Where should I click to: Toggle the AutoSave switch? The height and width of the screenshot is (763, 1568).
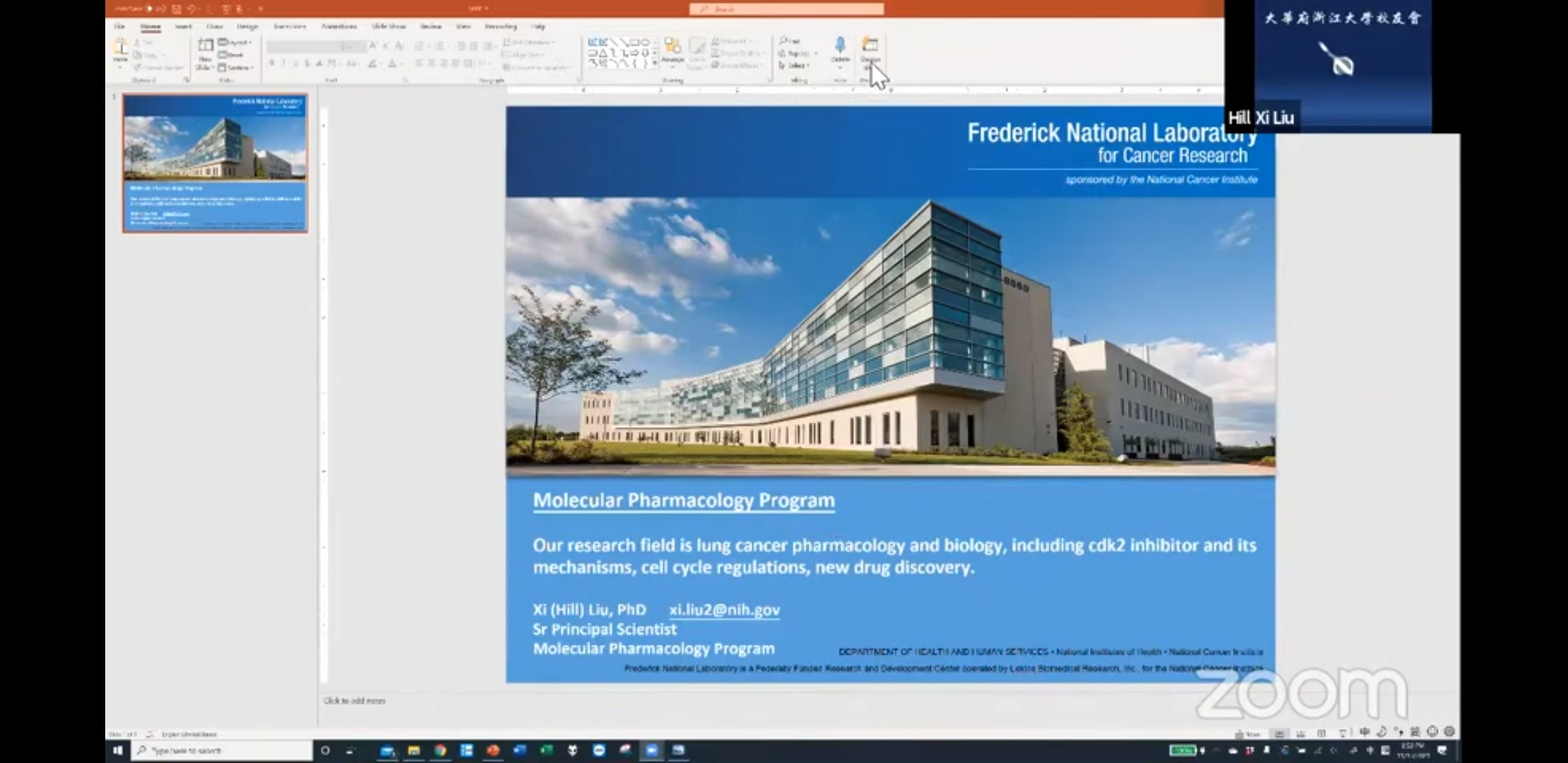tap(148, 8)
